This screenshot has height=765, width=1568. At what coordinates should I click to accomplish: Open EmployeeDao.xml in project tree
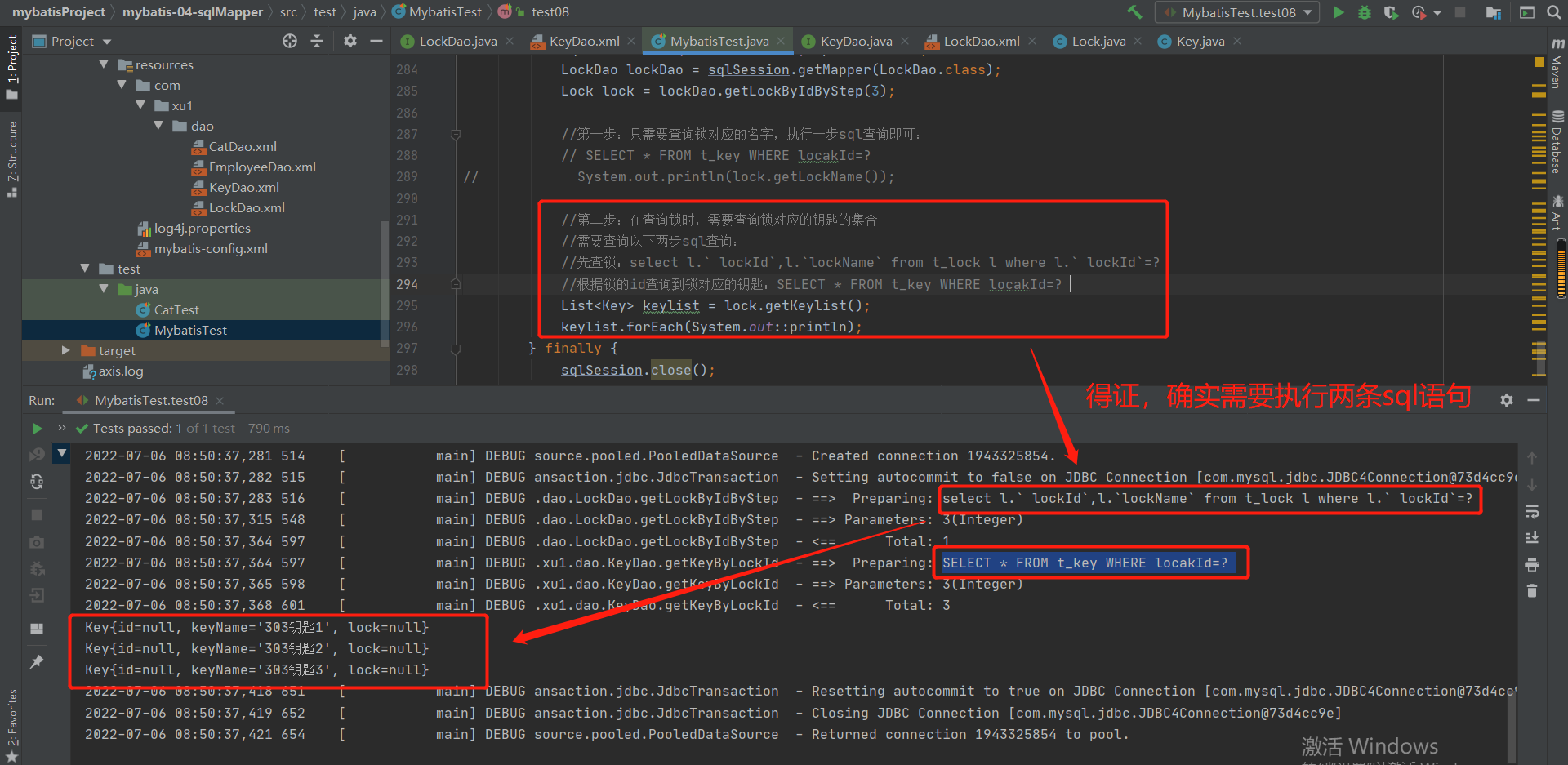click(x=262, y=167)
